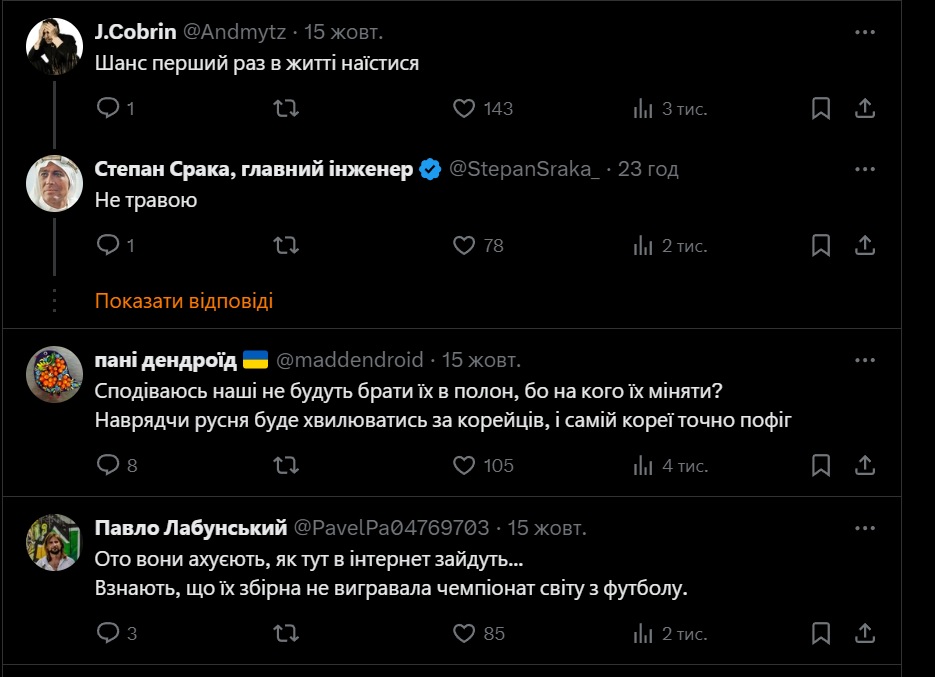Like J.Cobrin's tweet with 143 likes
This screenshot has width=935, height=677.
pyautogui.click(x=464, y=108)
